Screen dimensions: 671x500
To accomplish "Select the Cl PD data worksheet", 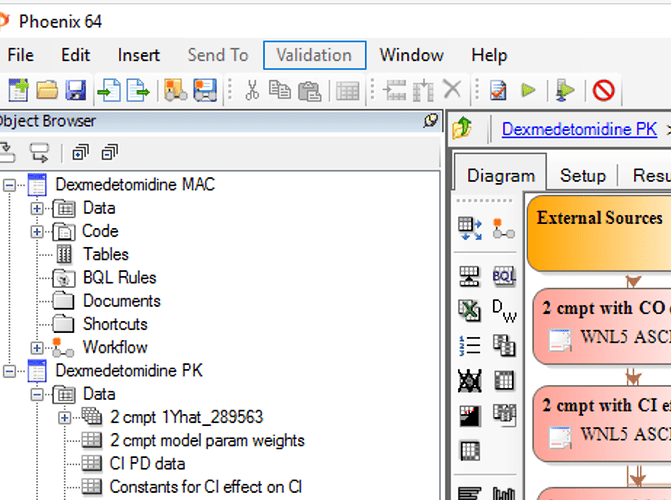I will pos(147,463).
